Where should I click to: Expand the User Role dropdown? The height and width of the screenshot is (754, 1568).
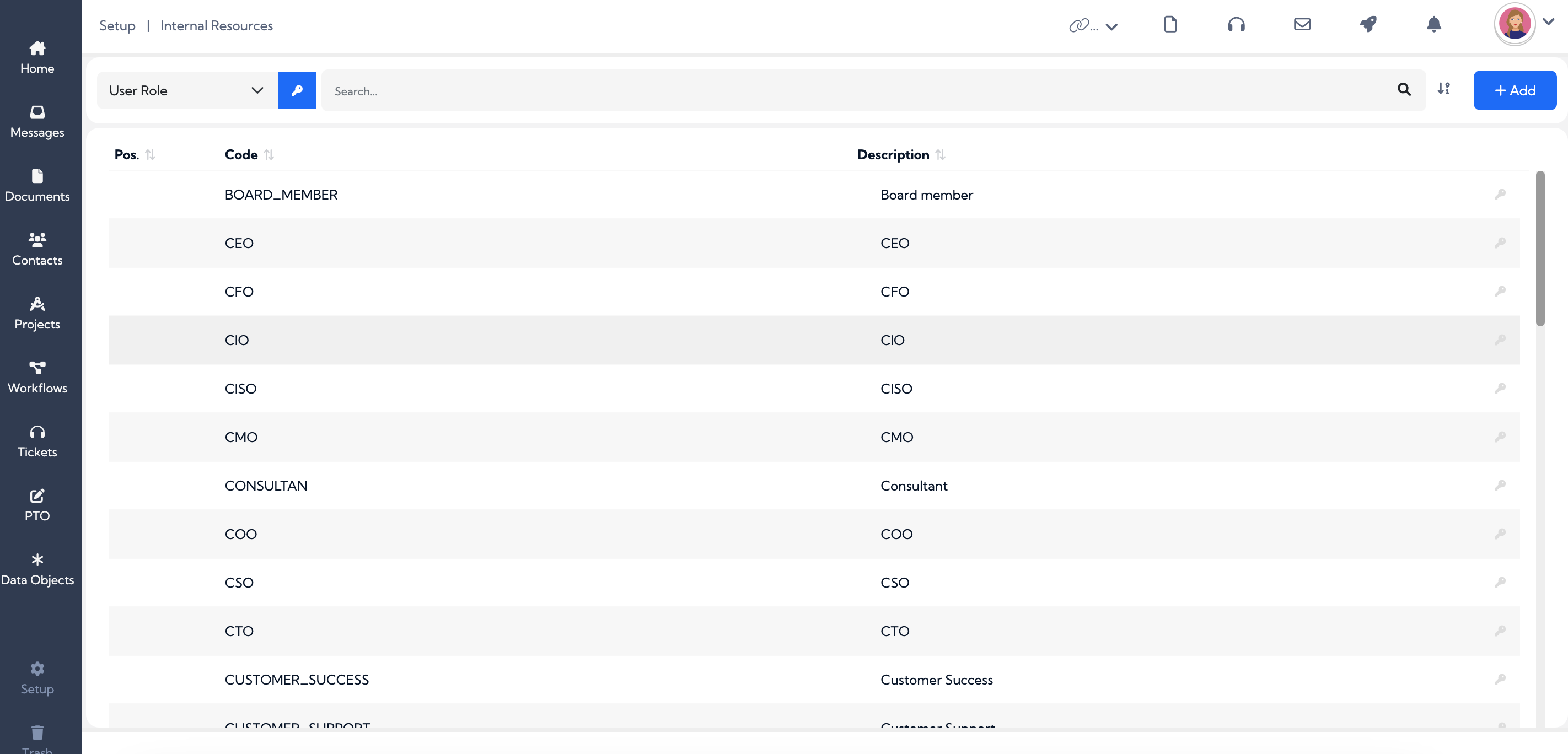(x=187, y=91)
